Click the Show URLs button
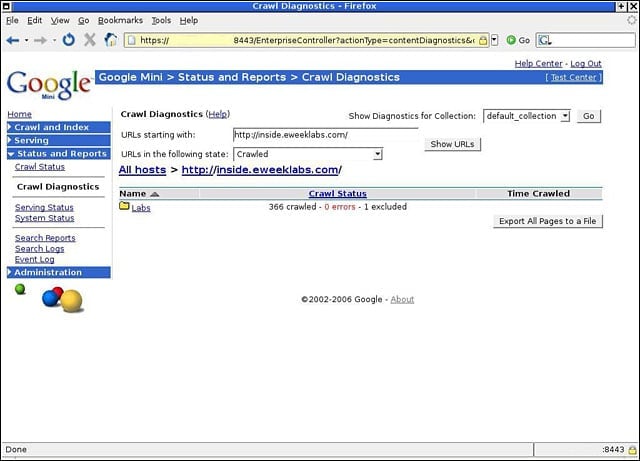The width and height of the screenshot is (640, 461). click(x=452, y=144)
